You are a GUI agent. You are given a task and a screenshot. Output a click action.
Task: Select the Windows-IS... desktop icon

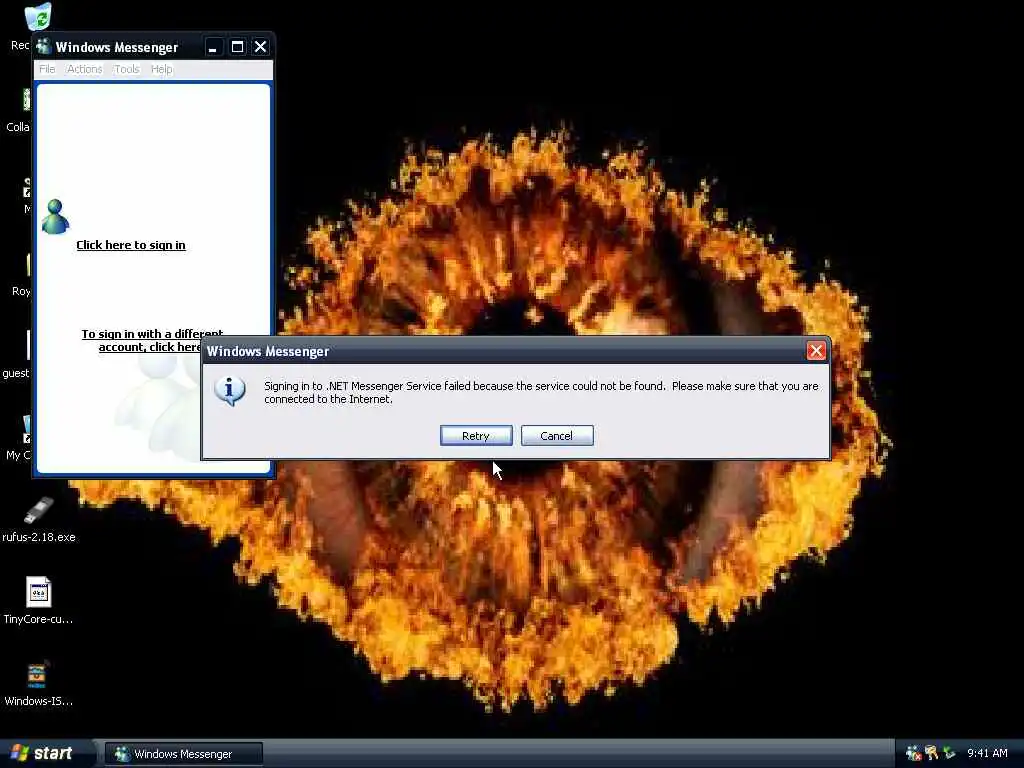click(37, 676)
